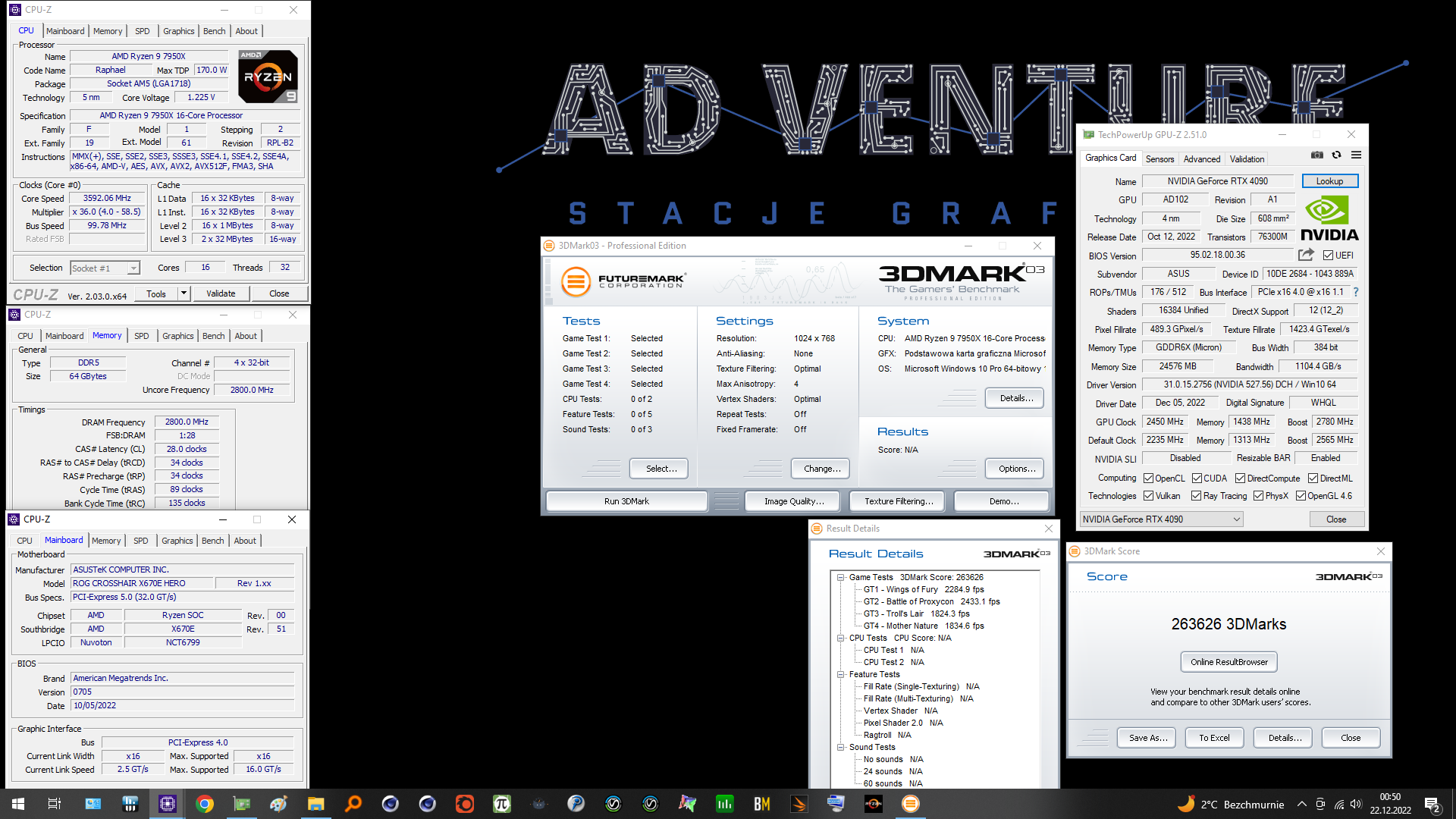
Task: Collapse the CPU Tests tree node
Action: (841, 639)
